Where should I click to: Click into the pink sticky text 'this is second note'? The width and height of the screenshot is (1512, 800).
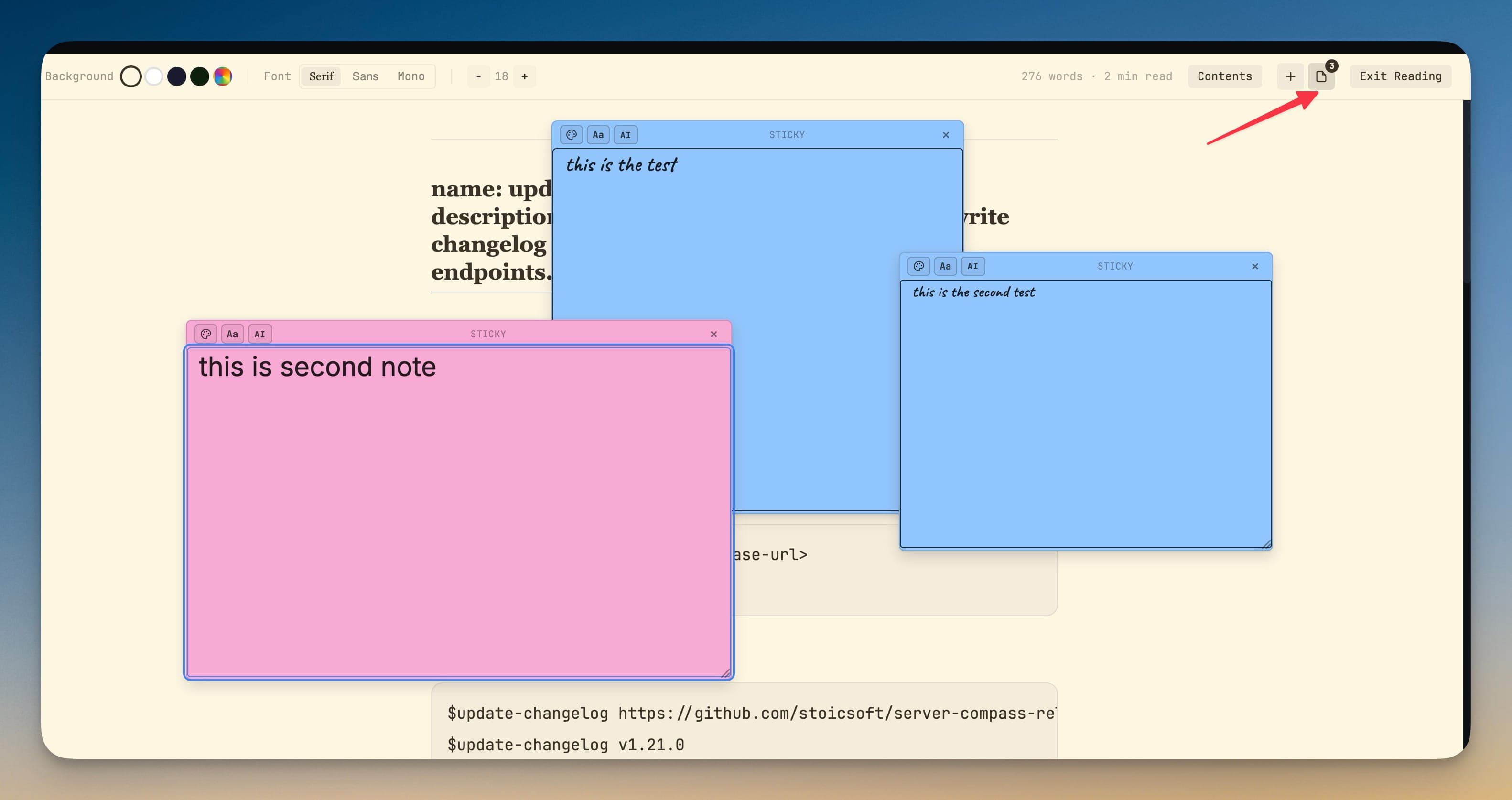pos(317,367)
